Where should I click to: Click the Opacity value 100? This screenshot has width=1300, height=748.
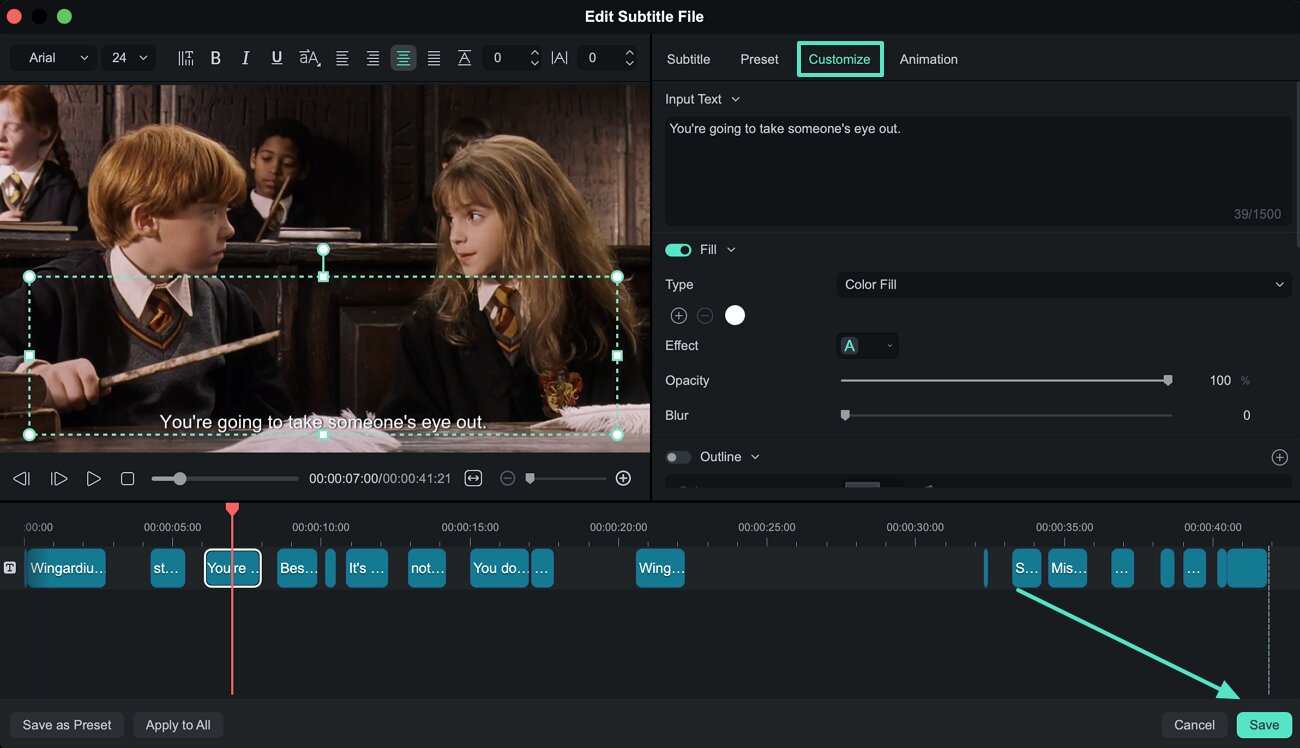click(x=1220, y=380)
